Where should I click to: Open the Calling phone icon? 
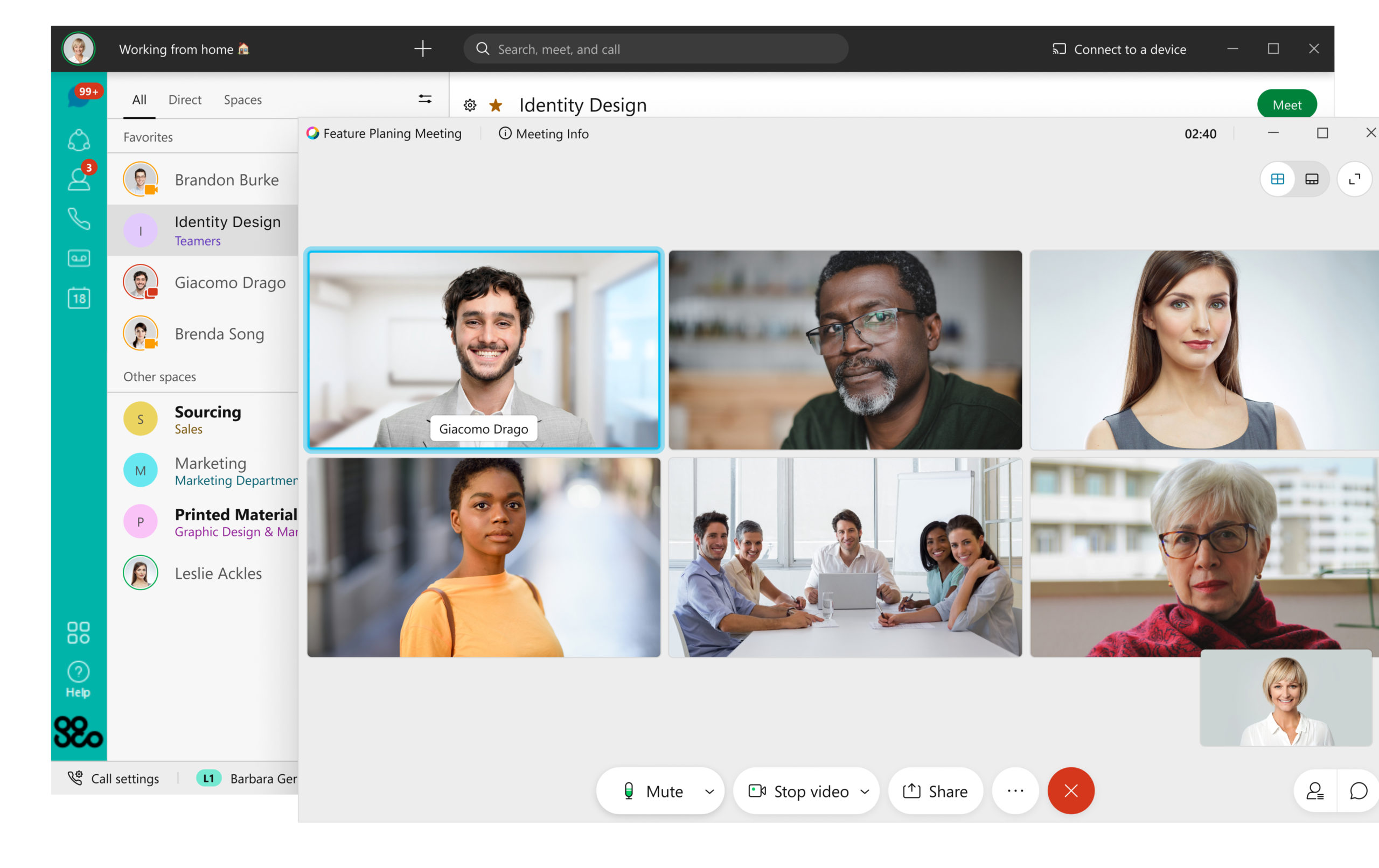(79, 219)
